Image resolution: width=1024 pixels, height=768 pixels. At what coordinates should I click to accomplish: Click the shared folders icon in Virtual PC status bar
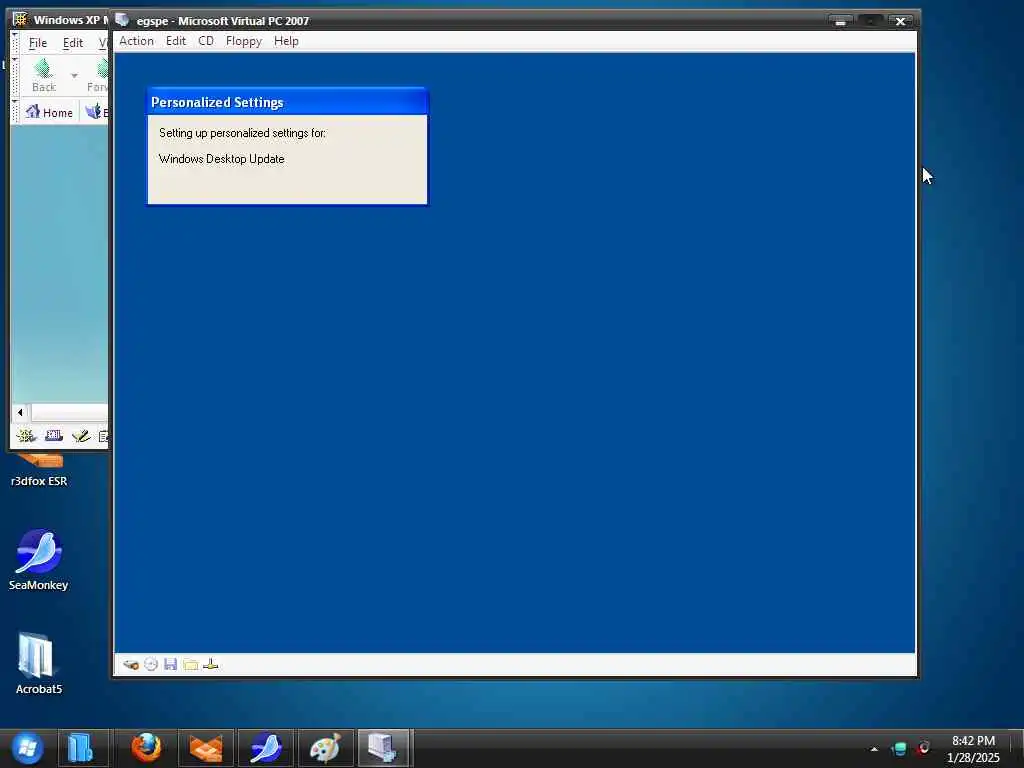191,665
